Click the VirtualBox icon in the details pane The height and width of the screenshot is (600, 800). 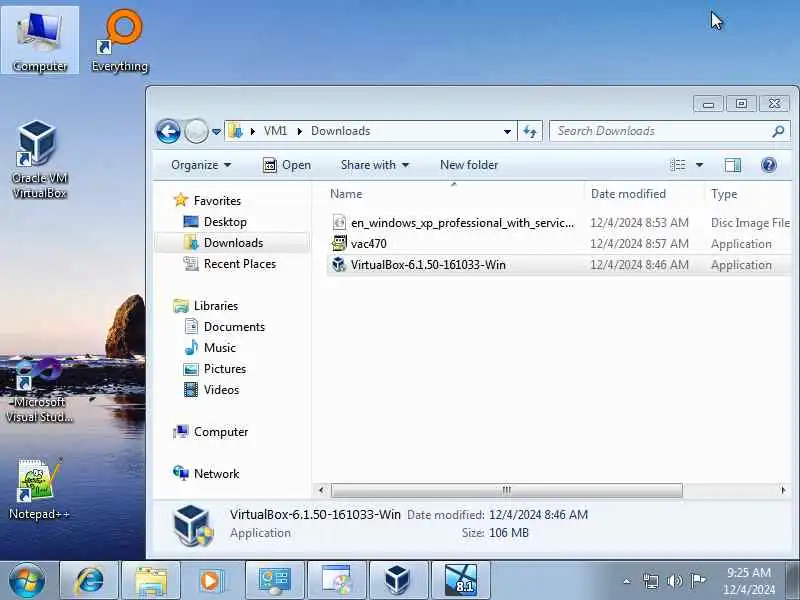(x=193, y=525)
